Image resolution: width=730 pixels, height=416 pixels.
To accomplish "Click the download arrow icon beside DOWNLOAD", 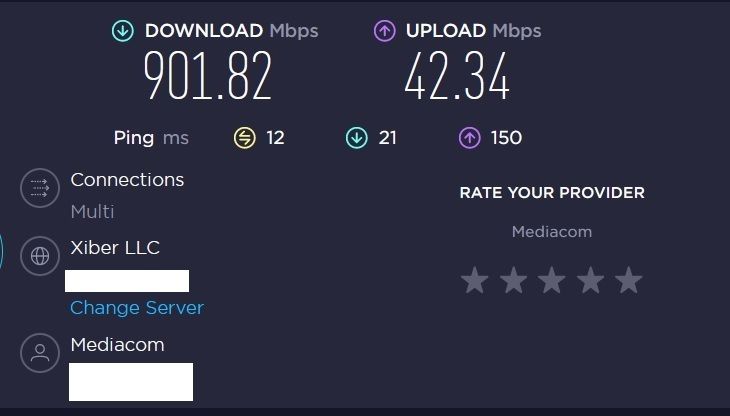I will pyautogui.click(x=123, y=31).
